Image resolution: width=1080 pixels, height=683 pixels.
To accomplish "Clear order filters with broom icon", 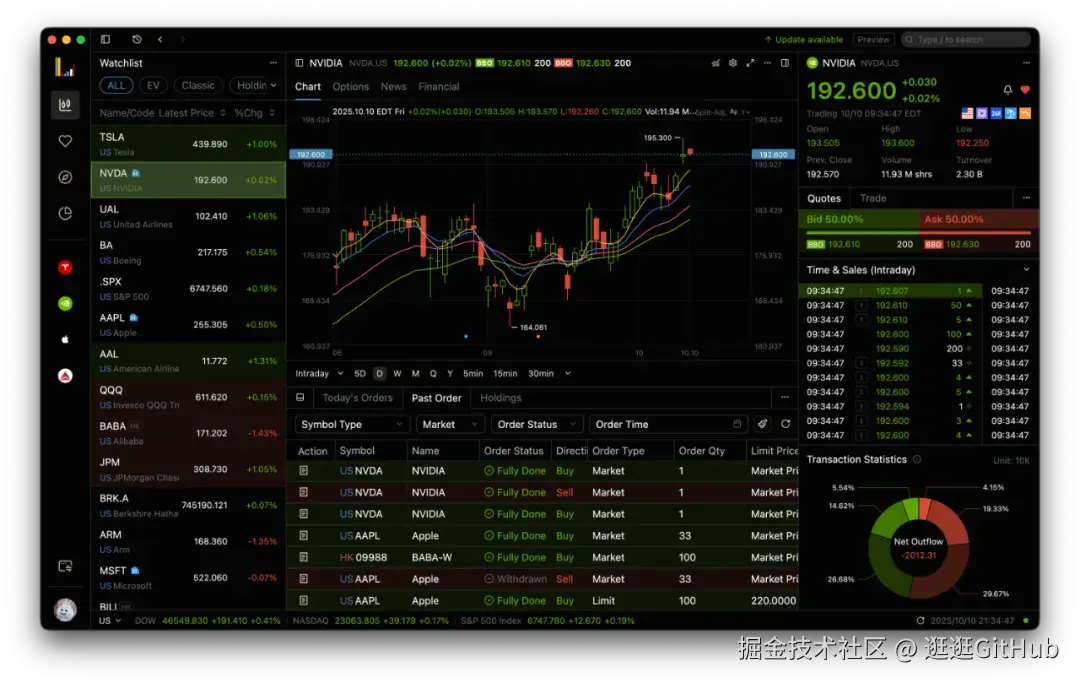I will click(x=762, y=424).
